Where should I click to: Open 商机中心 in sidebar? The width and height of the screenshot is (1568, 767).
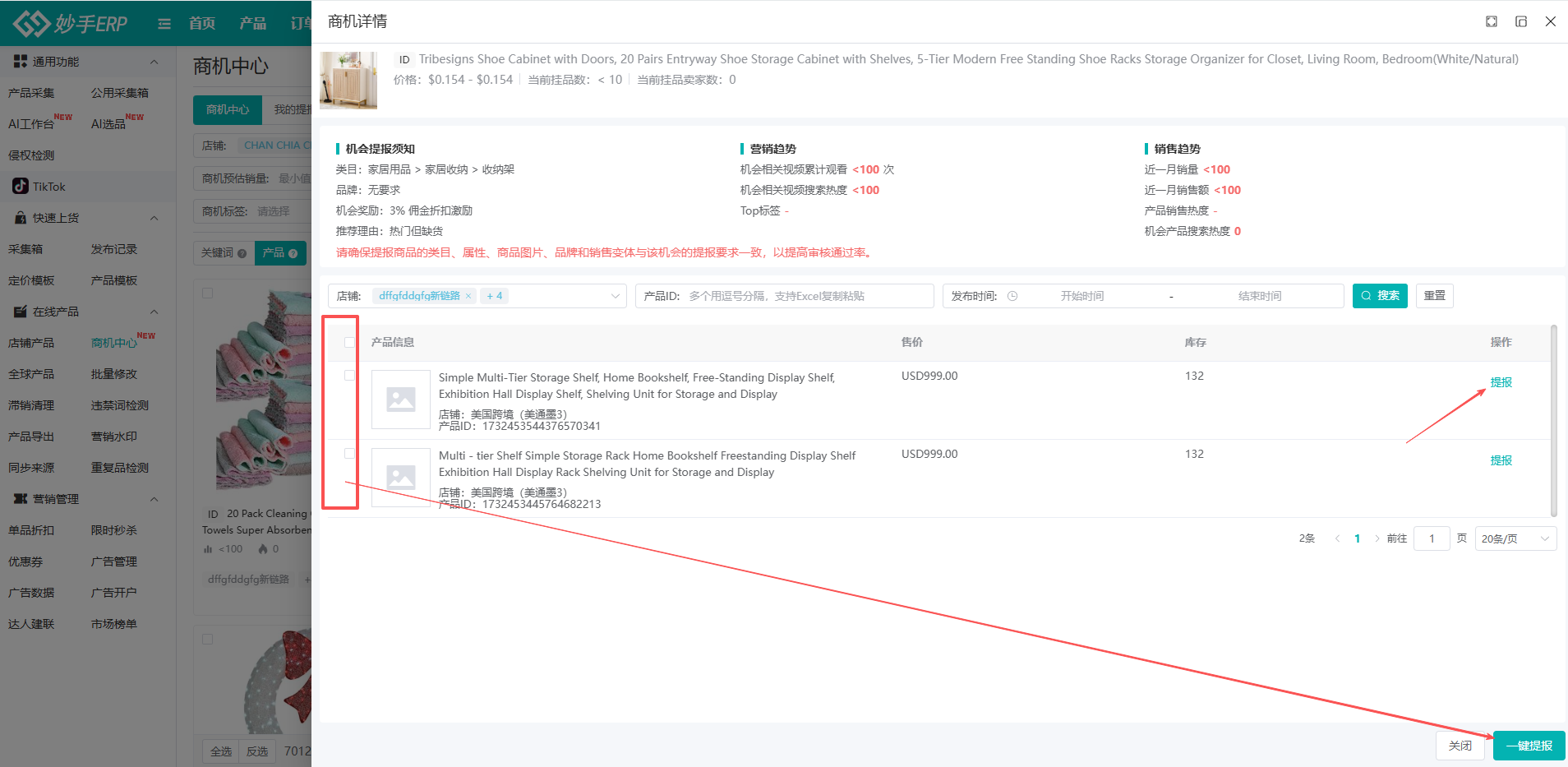click(x=114, y=343)
